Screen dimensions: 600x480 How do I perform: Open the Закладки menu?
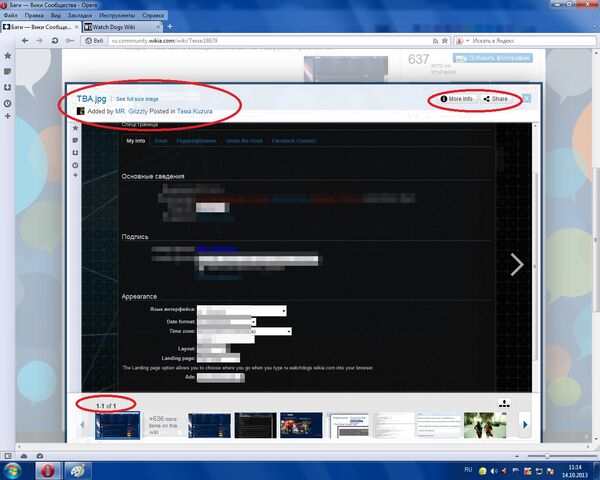tap(80, 15)
